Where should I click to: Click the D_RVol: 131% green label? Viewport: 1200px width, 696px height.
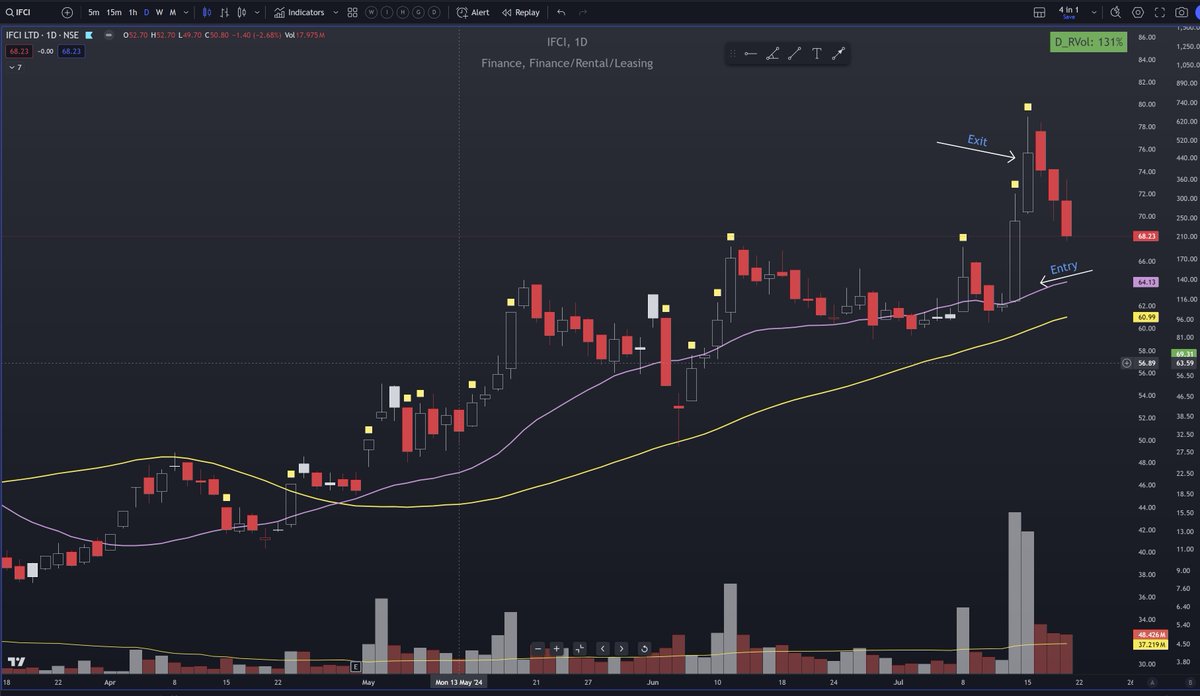click(x=1089, y=43)
